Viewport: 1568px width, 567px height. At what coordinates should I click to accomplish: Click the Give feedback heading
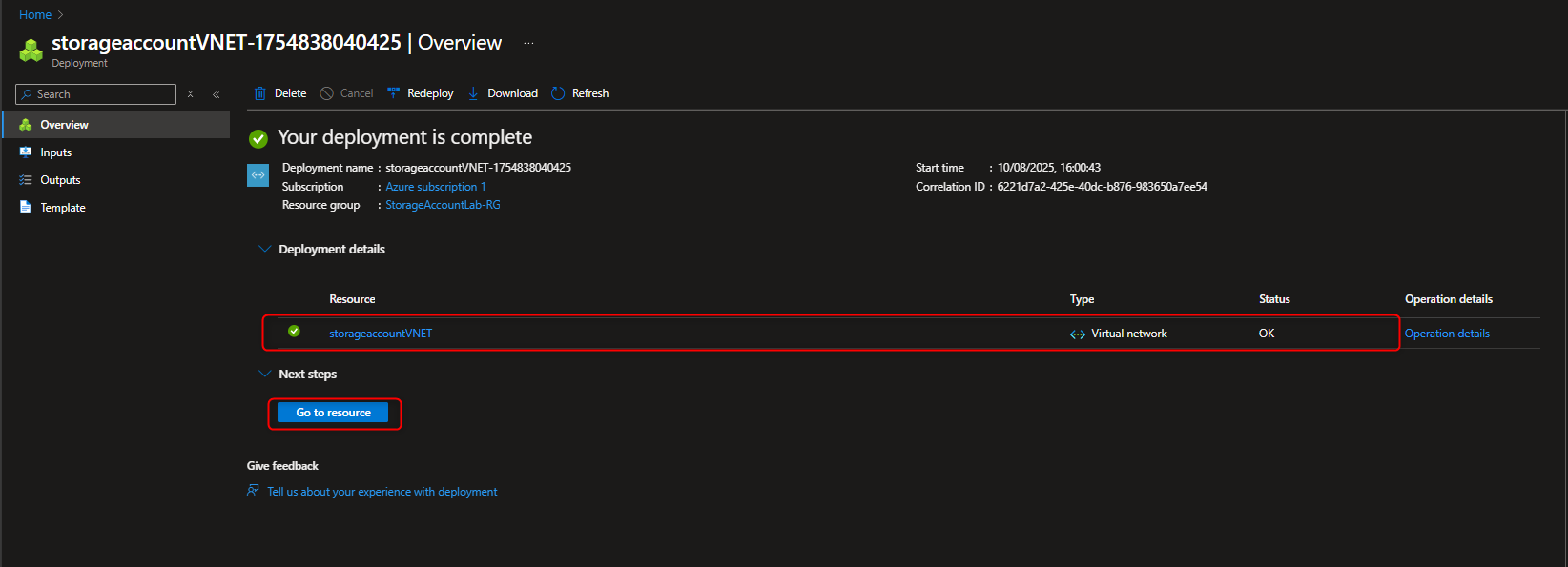point(282,466)
